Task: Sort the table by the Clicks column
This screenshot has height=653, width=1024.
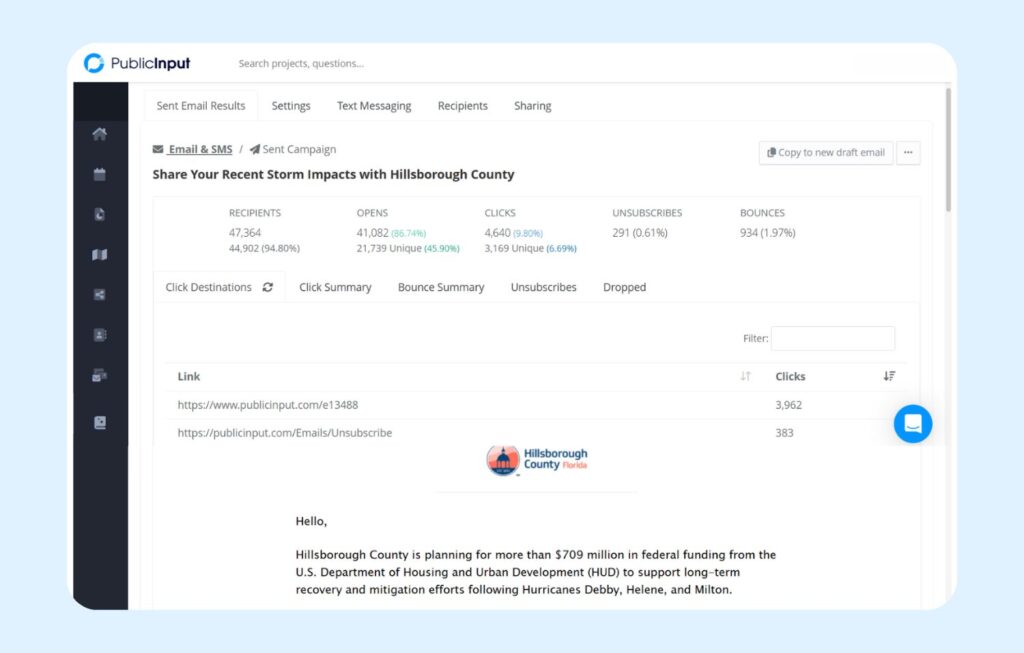Action: (889, 376)
